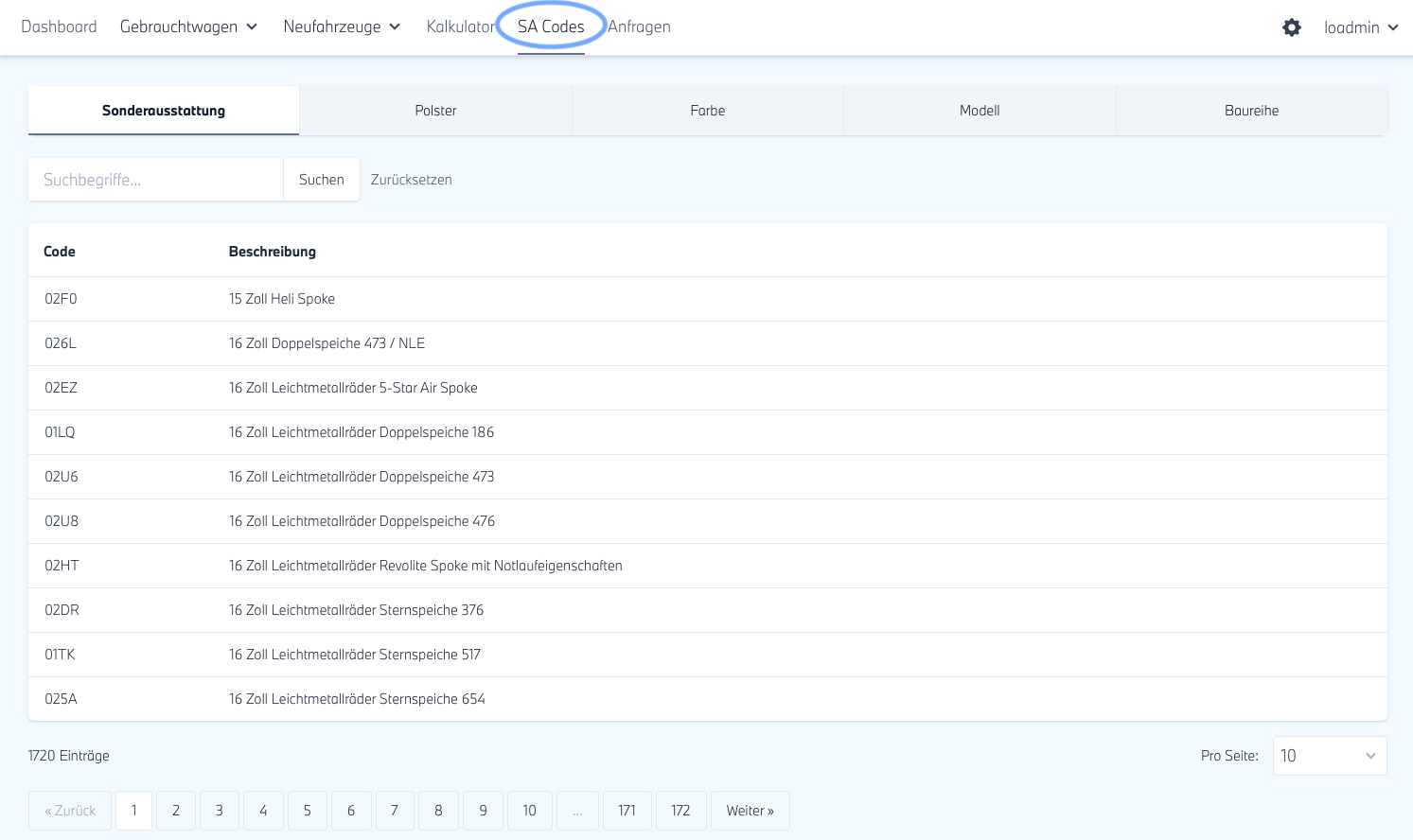Go to page 2 of results
This screenshot has width=1413, height=840.
pyautogui.click(x=176, y=811)
